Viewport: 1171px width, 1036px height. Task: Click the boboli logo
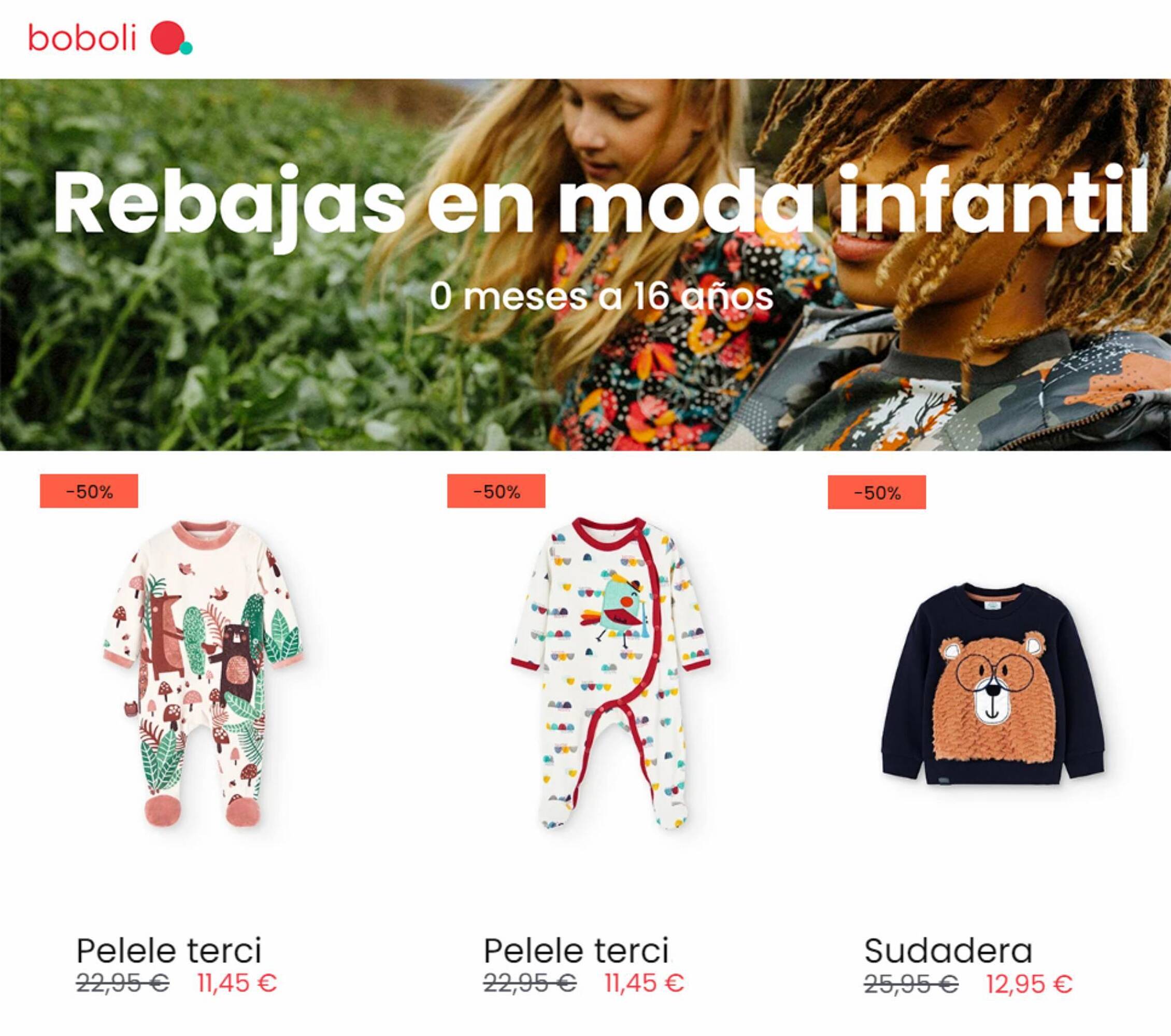pos(110,38)
